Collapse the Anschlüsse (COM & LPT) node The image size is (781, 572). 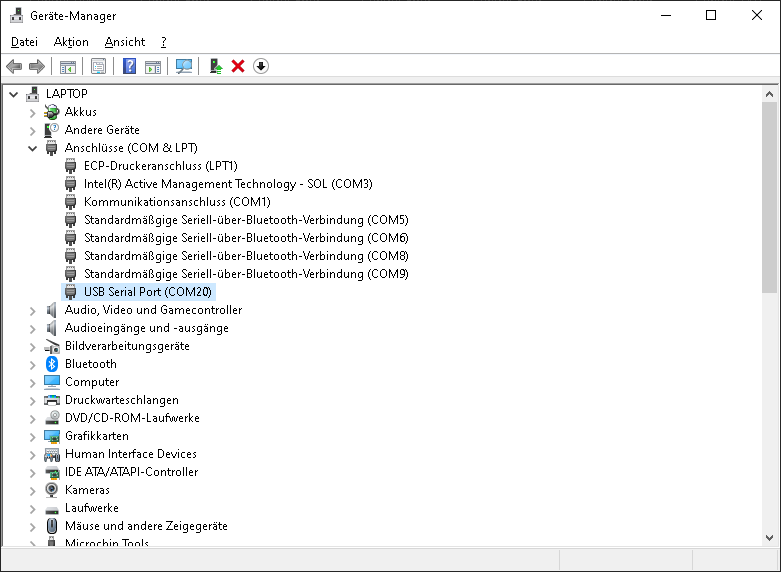pyautogui.click(x=32, y=148)
